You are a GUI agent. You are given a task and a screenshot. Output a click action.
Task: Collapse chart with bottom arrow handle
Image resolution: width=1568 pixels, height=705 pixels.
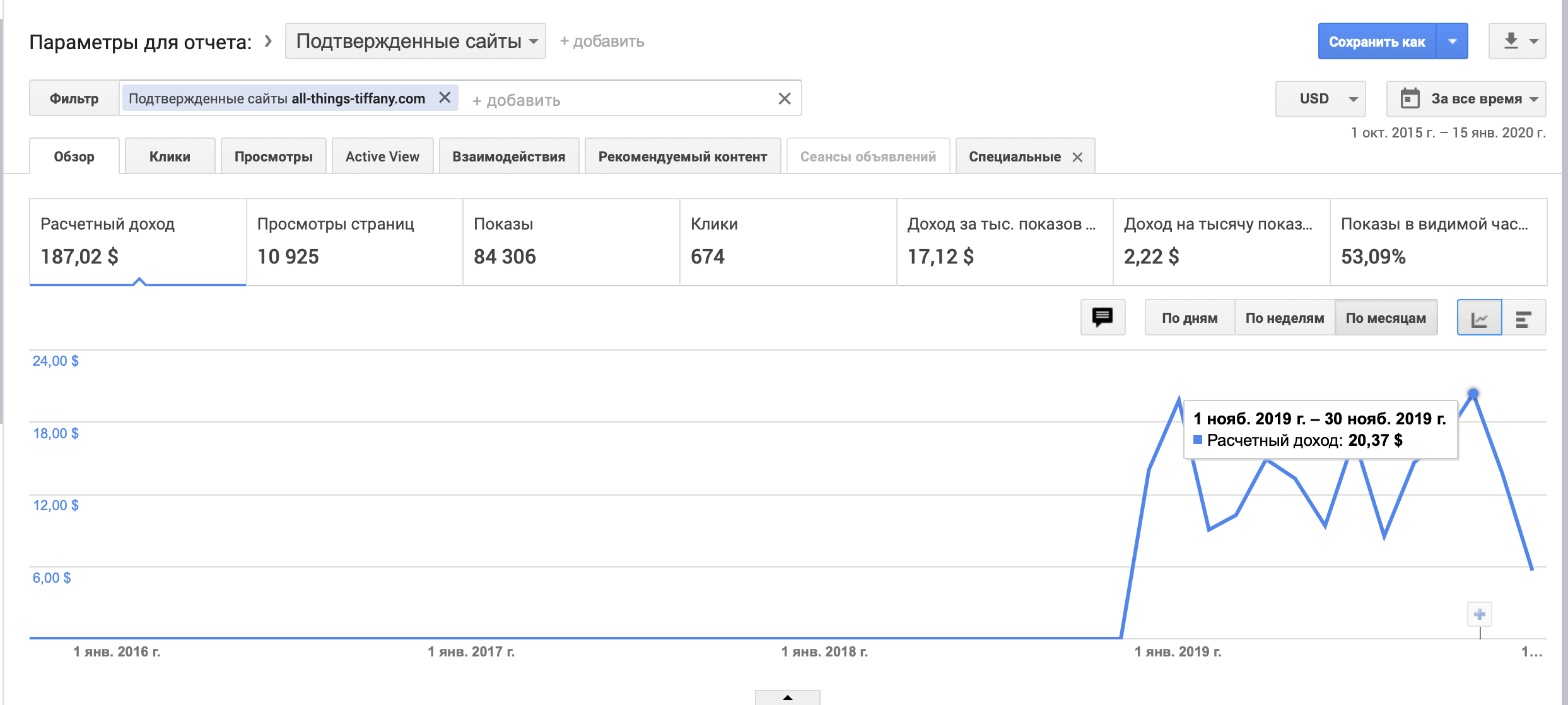coord(787,697)
